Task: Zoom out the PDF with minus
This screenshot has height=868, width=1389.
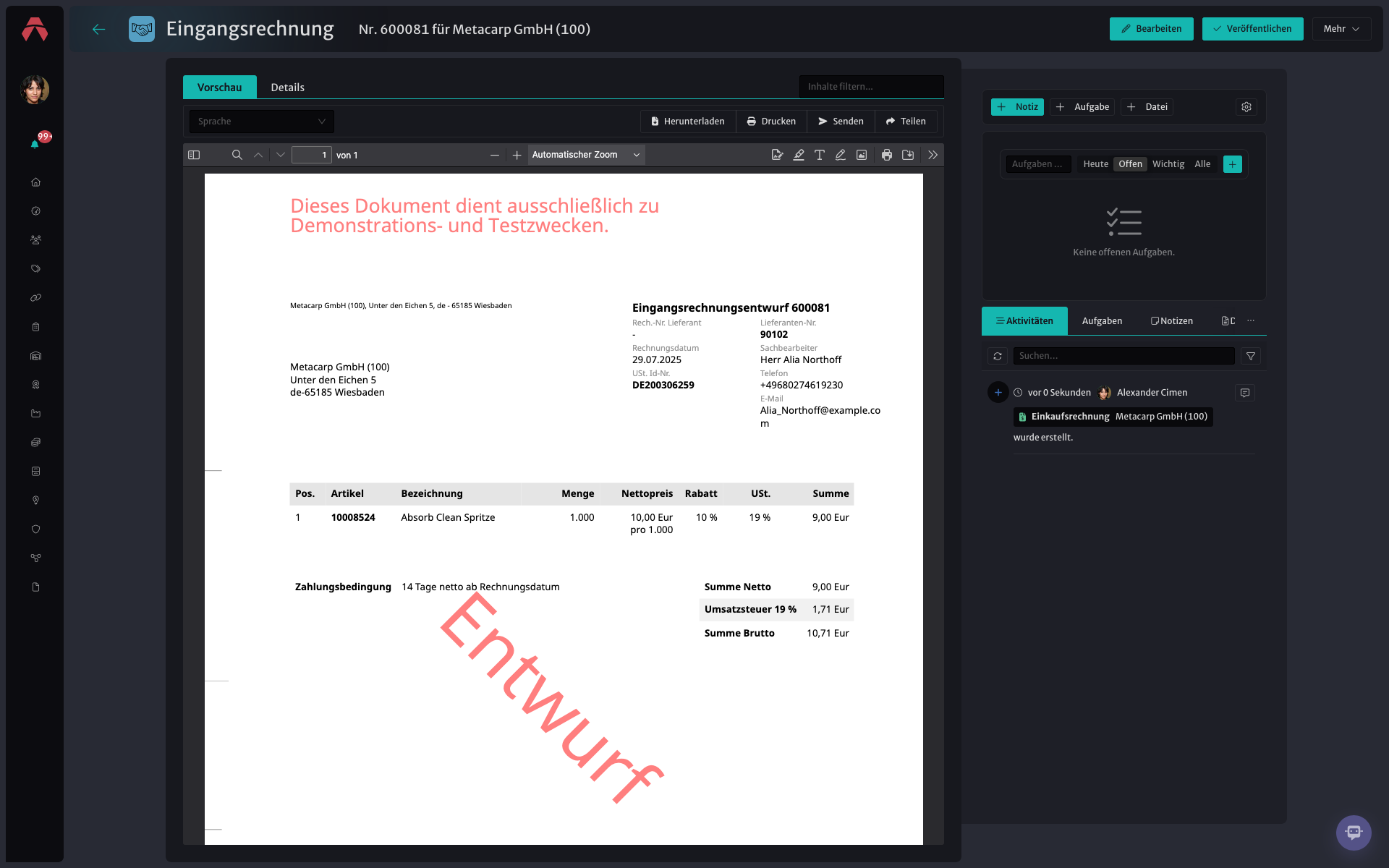Action: pyautogui.click(x=495, y=155)
